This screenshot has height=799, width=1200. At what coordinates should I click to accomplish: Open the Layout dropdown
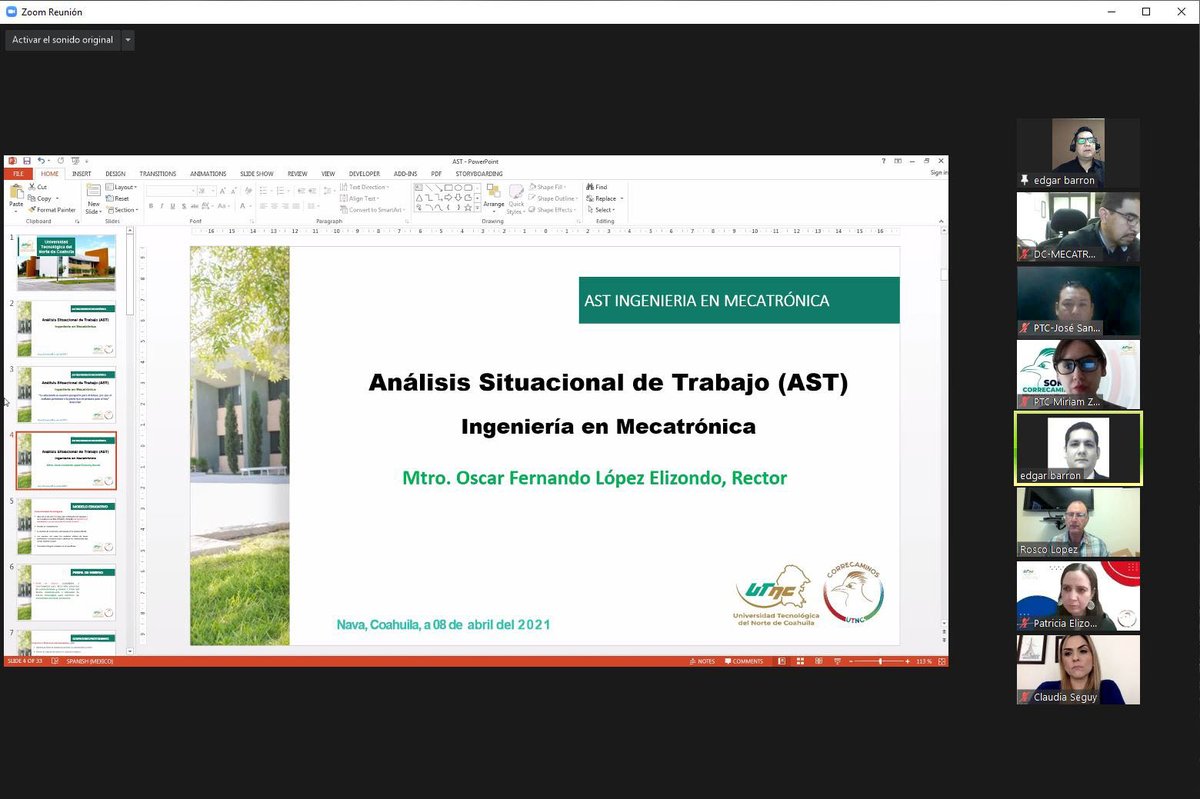(x=122, y=187)
